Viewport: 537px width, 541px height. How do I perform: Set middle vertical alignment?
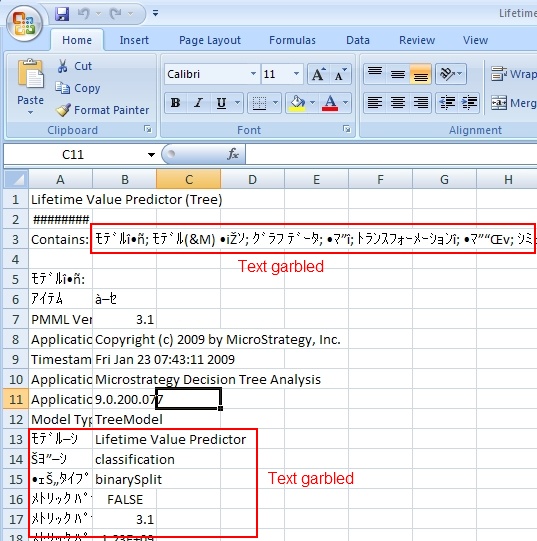point(398,73)
